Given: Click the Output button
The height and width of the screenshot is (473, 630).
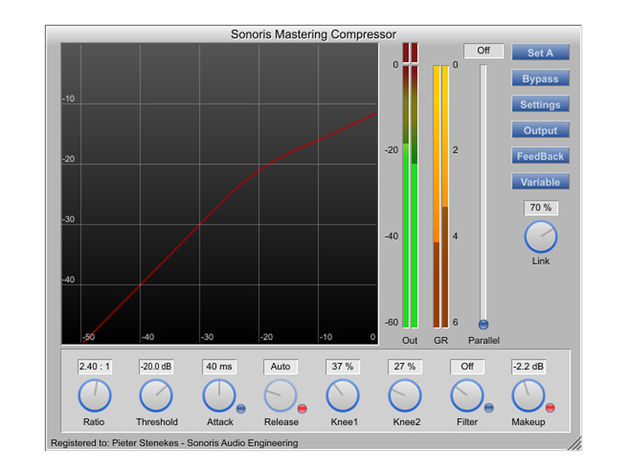Looking at the screenshot, I should pyautogui.click(x=540, y=130).
